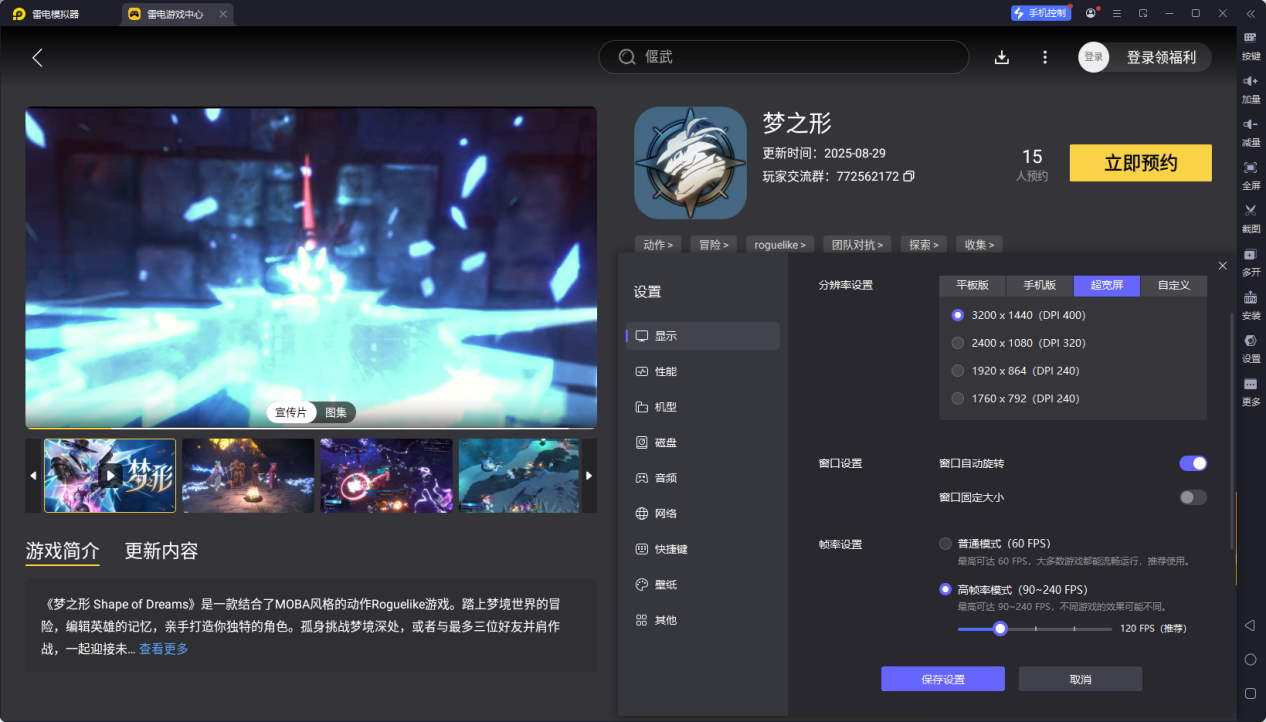The width and height of the screenshot is (1266, 722).
Task: Open 性能 settings section
Action: click(x=703, y=371)
